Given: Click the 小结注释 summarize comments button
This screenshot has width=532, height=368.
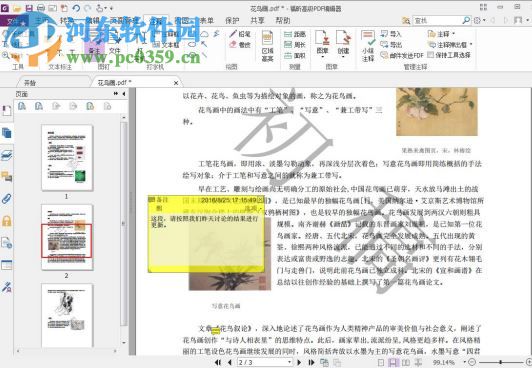Looking at the screenshot, I should (368, 46).
